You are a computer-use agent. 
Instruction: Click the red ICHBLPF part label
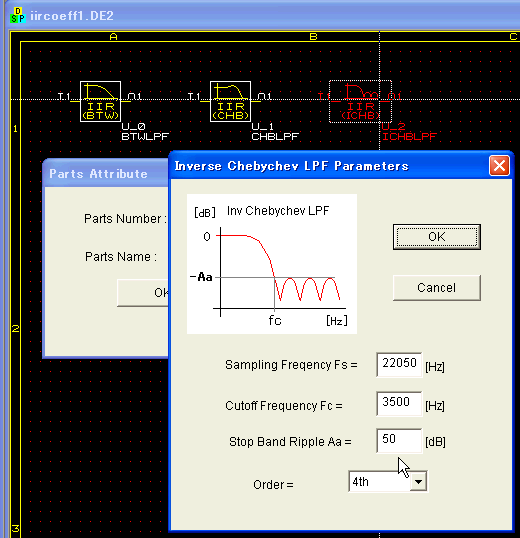coord(409,137)
